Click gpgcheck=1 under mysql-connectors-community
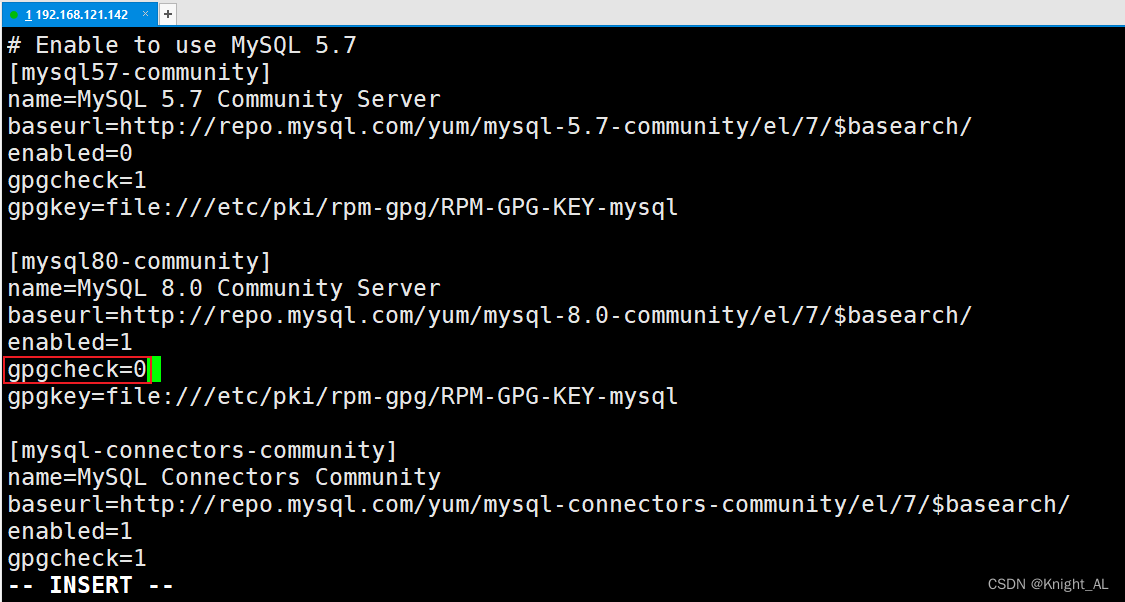The width and height of the screenshot is (1125, 602). point(75,558)
